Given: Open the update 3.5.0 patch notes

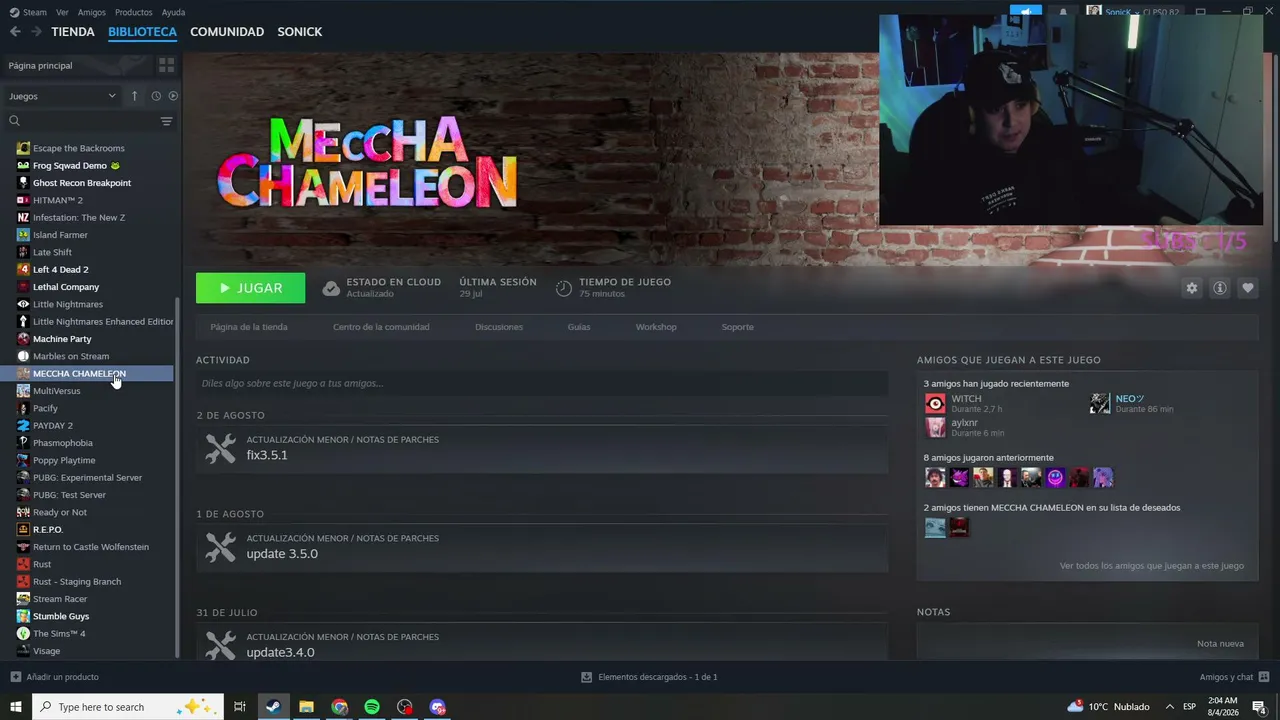Looking at the screenshot, I should 282,554.
